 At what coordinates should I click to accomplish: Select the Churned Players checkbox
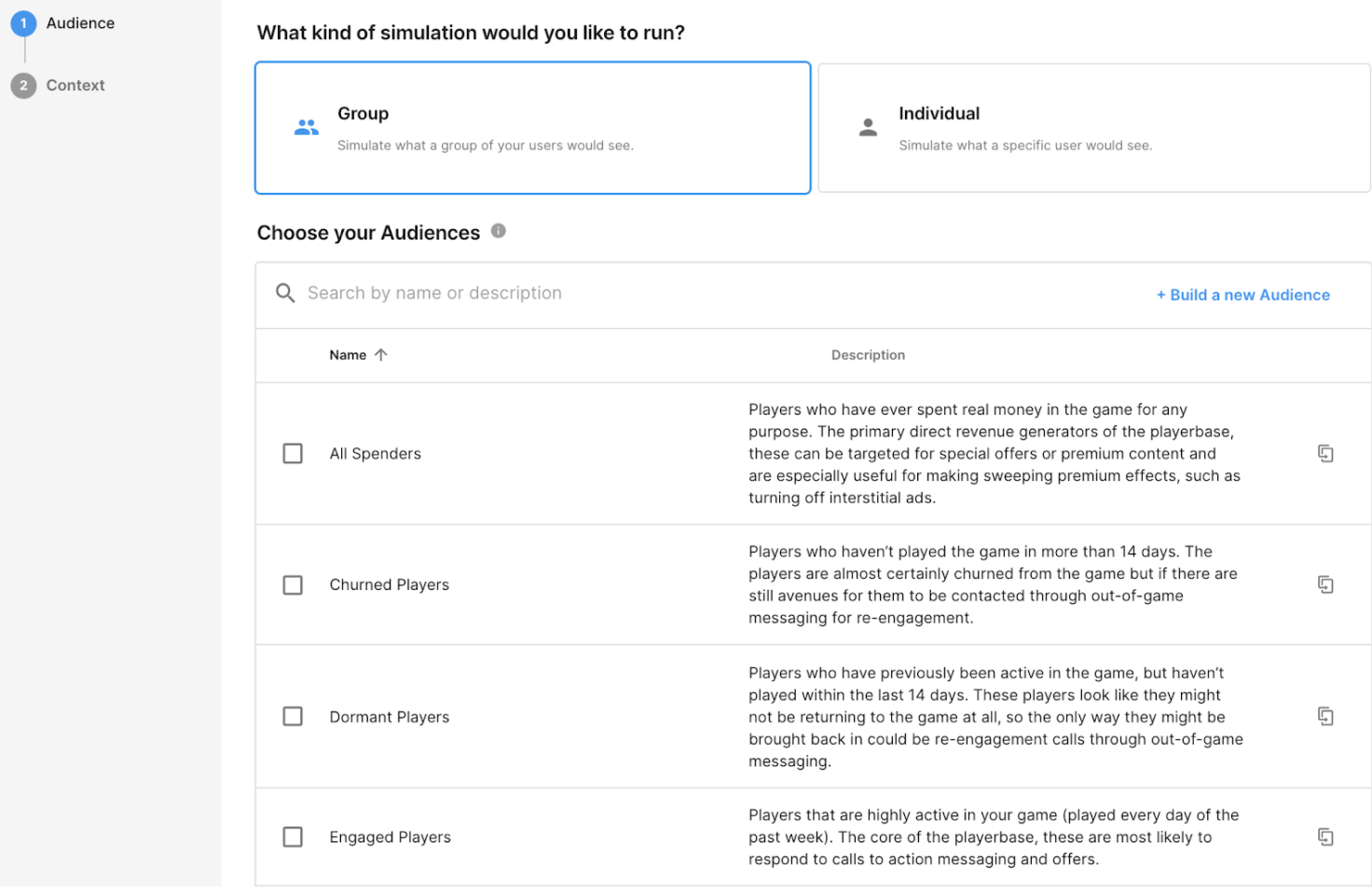click(x=293, y=585)
